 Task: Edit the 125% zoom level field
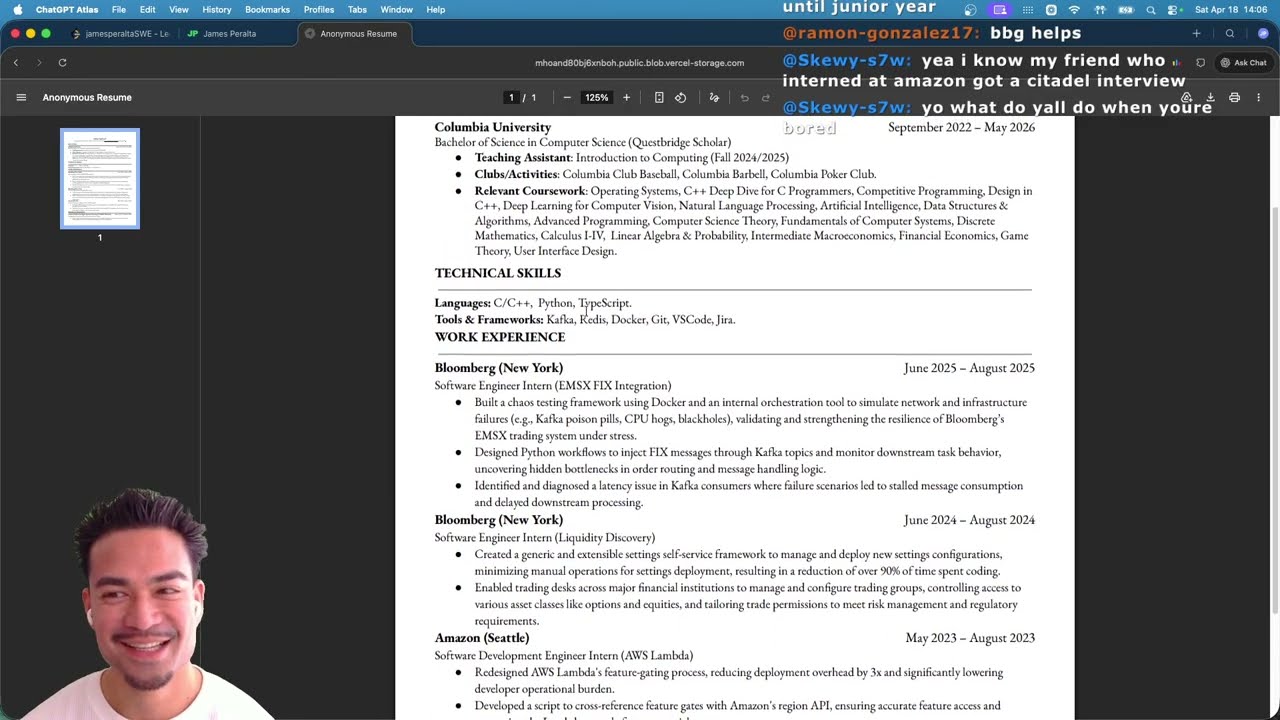(x=597, y=97)
